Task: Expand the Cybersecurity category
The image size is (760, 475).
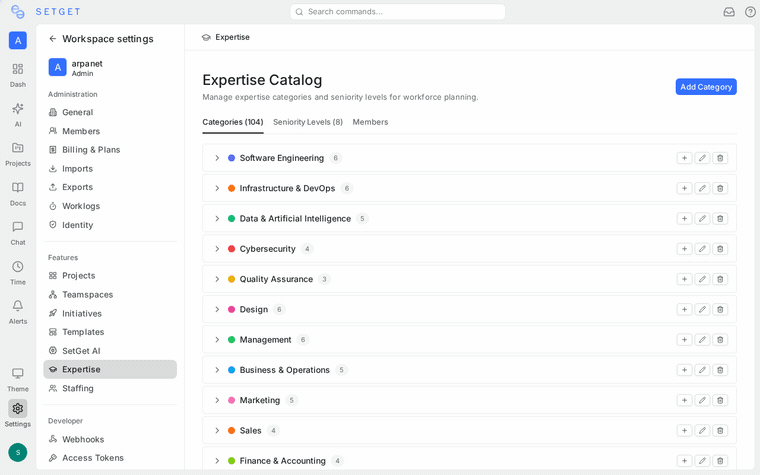Action: click(x=217, y=249)
